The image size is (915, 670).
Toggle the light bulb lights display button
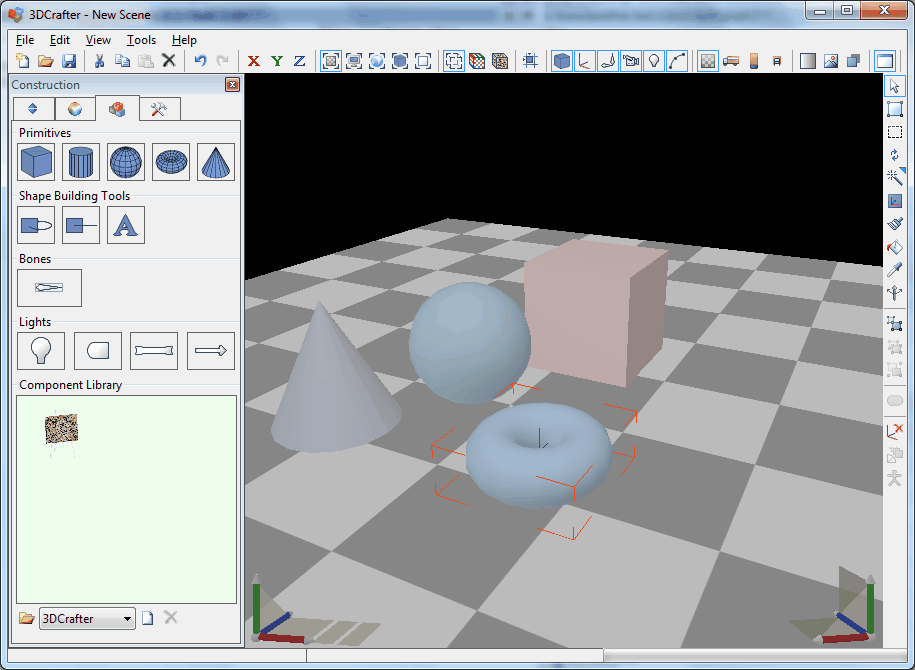tap(654, 61)
